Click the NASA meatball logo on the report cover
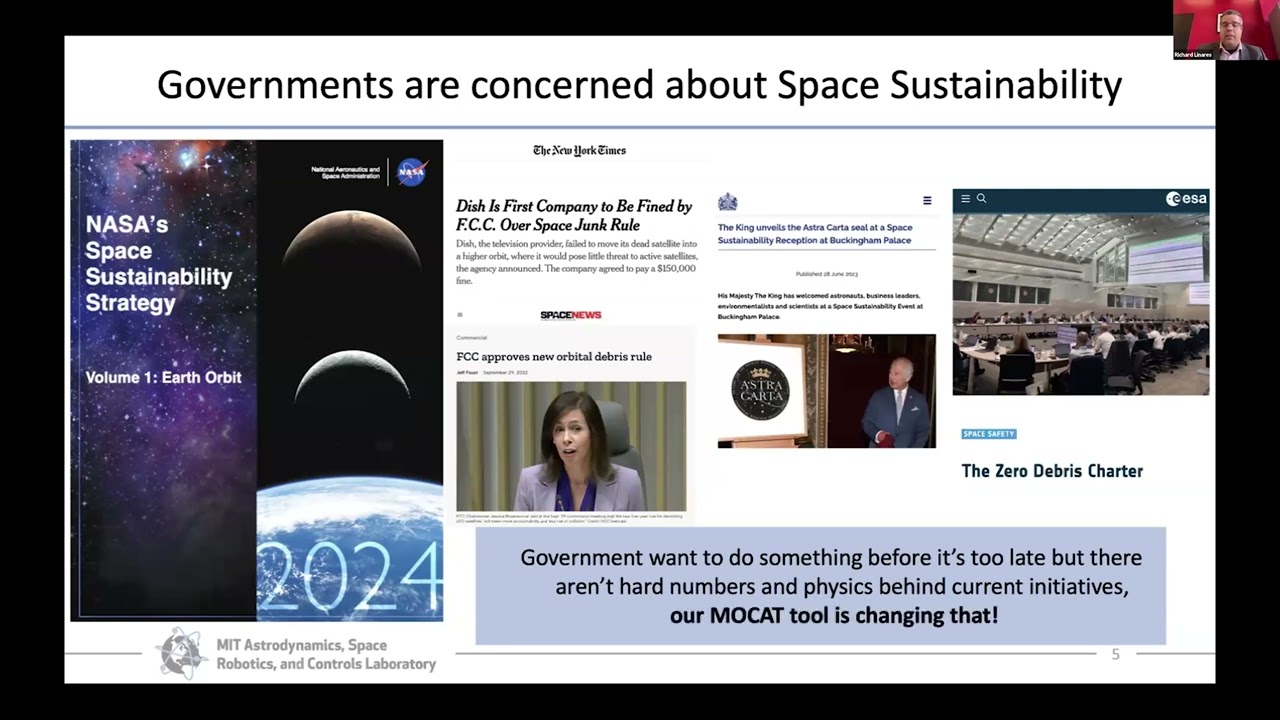 tap(412, 172)
